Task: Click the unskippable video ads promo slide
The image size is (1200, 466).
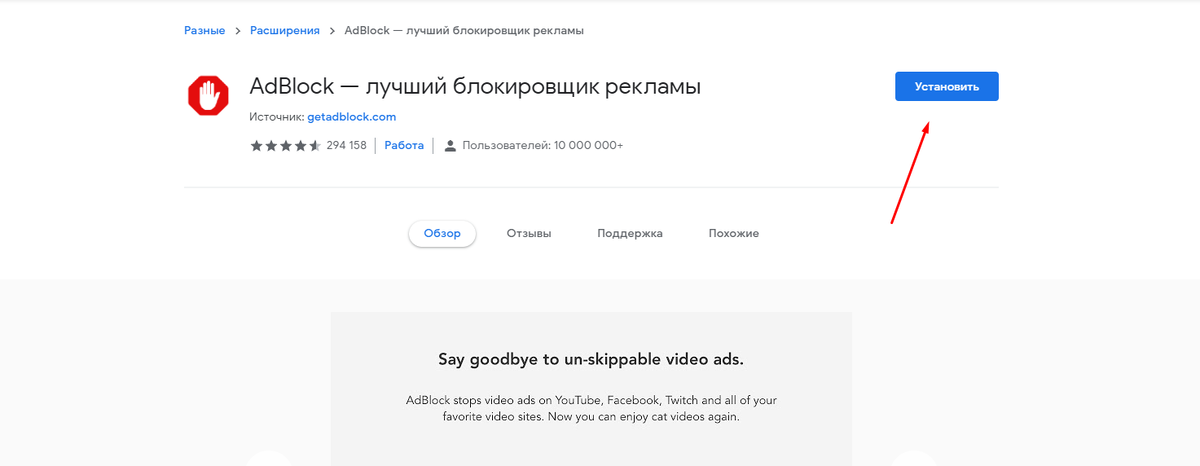Action: coord(591,389)
